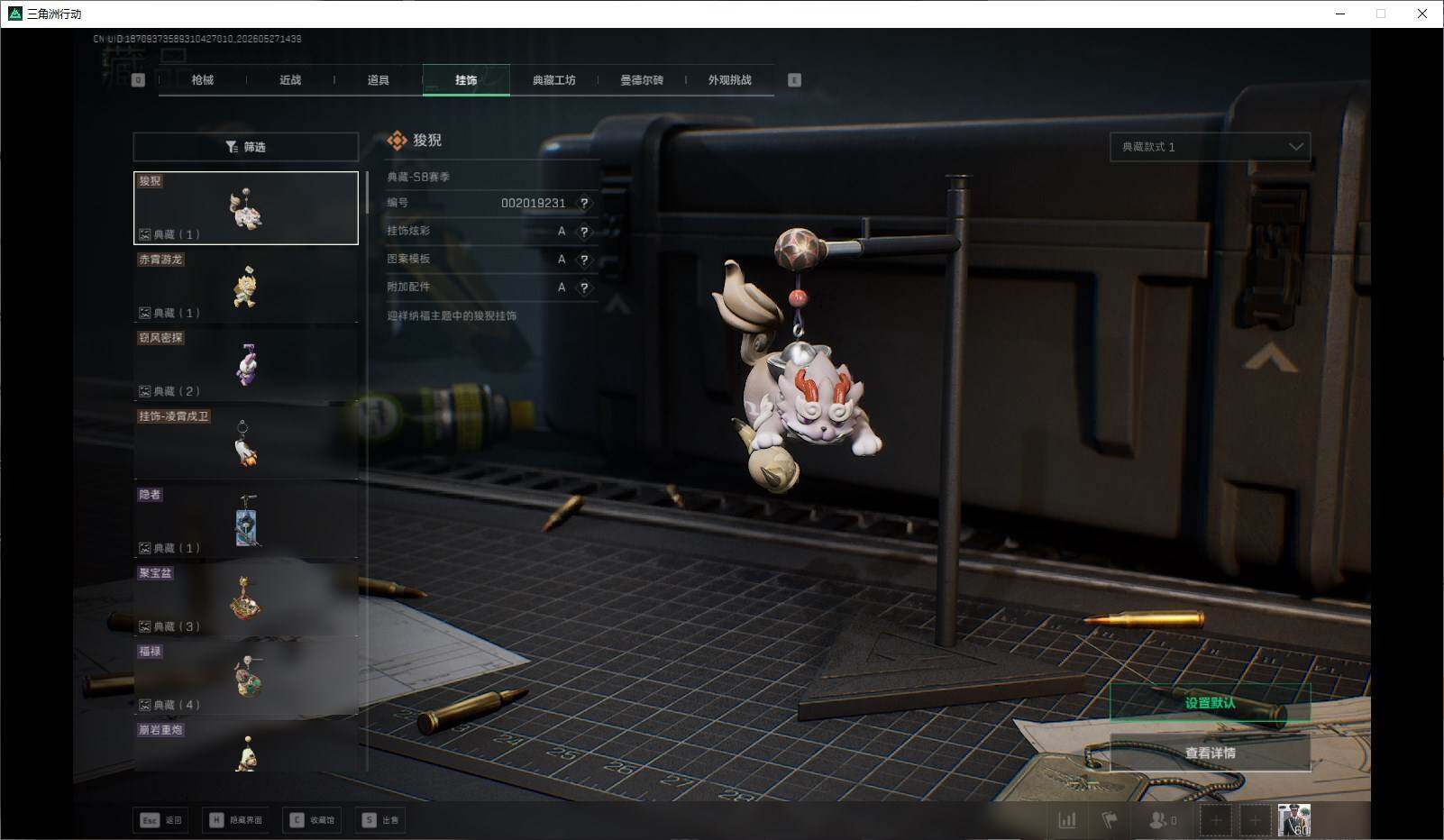The height and width of the screenshot is (840, 1444).
Task: Open the 典藏款式 1 style dropdown
Action: coord(1210,147)
